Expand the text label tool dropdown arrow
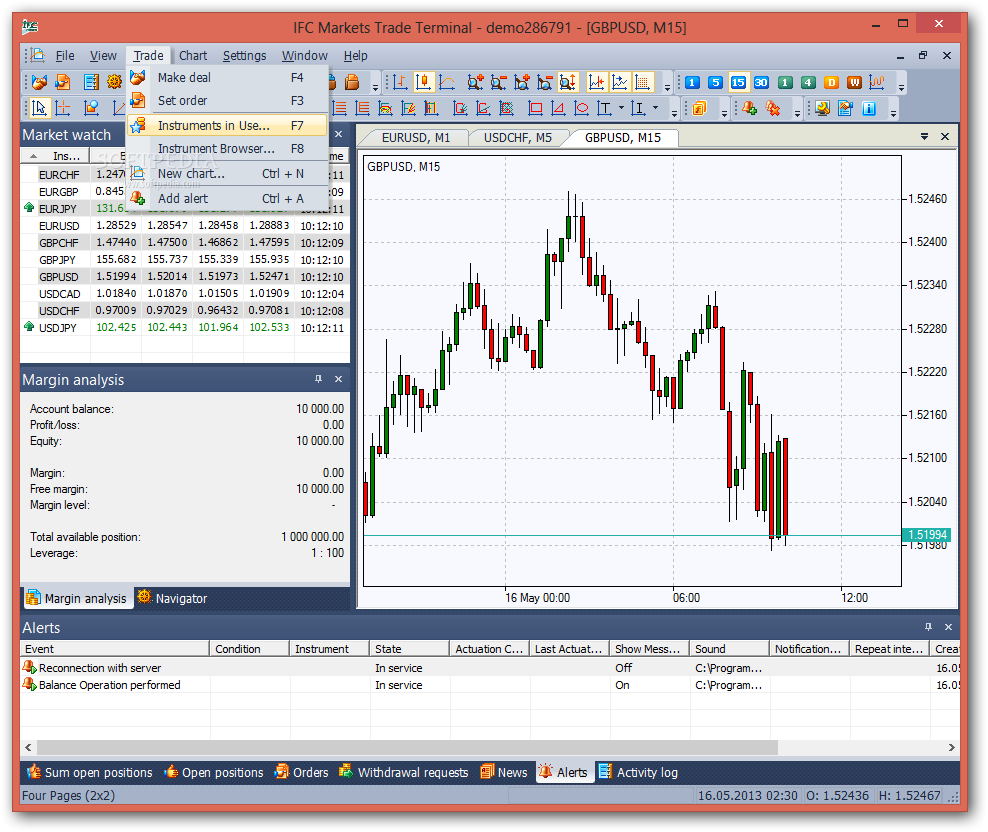This screenshot has width=988, height=832. coord(621,108)
